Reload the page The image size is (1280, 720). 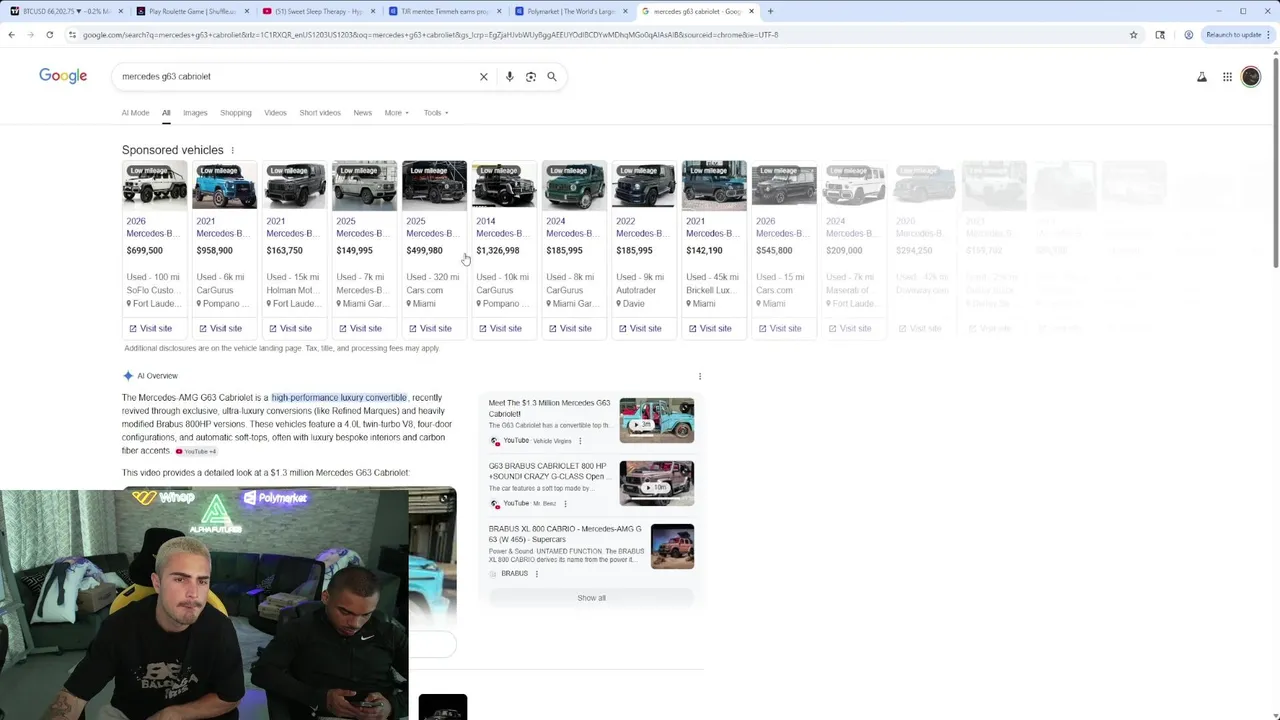[x=50, y=35]
